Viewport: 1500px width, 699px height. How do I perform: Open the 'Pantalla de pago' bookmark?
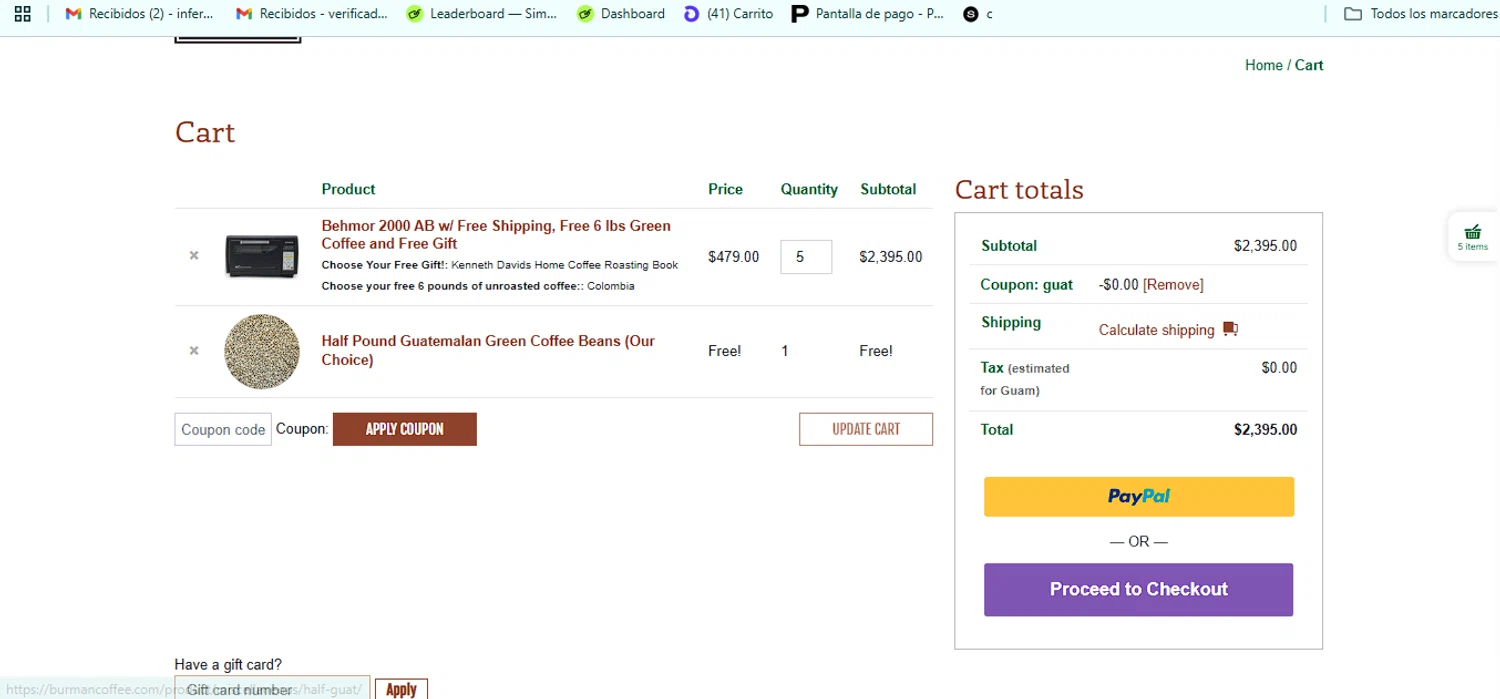(867, 14)
